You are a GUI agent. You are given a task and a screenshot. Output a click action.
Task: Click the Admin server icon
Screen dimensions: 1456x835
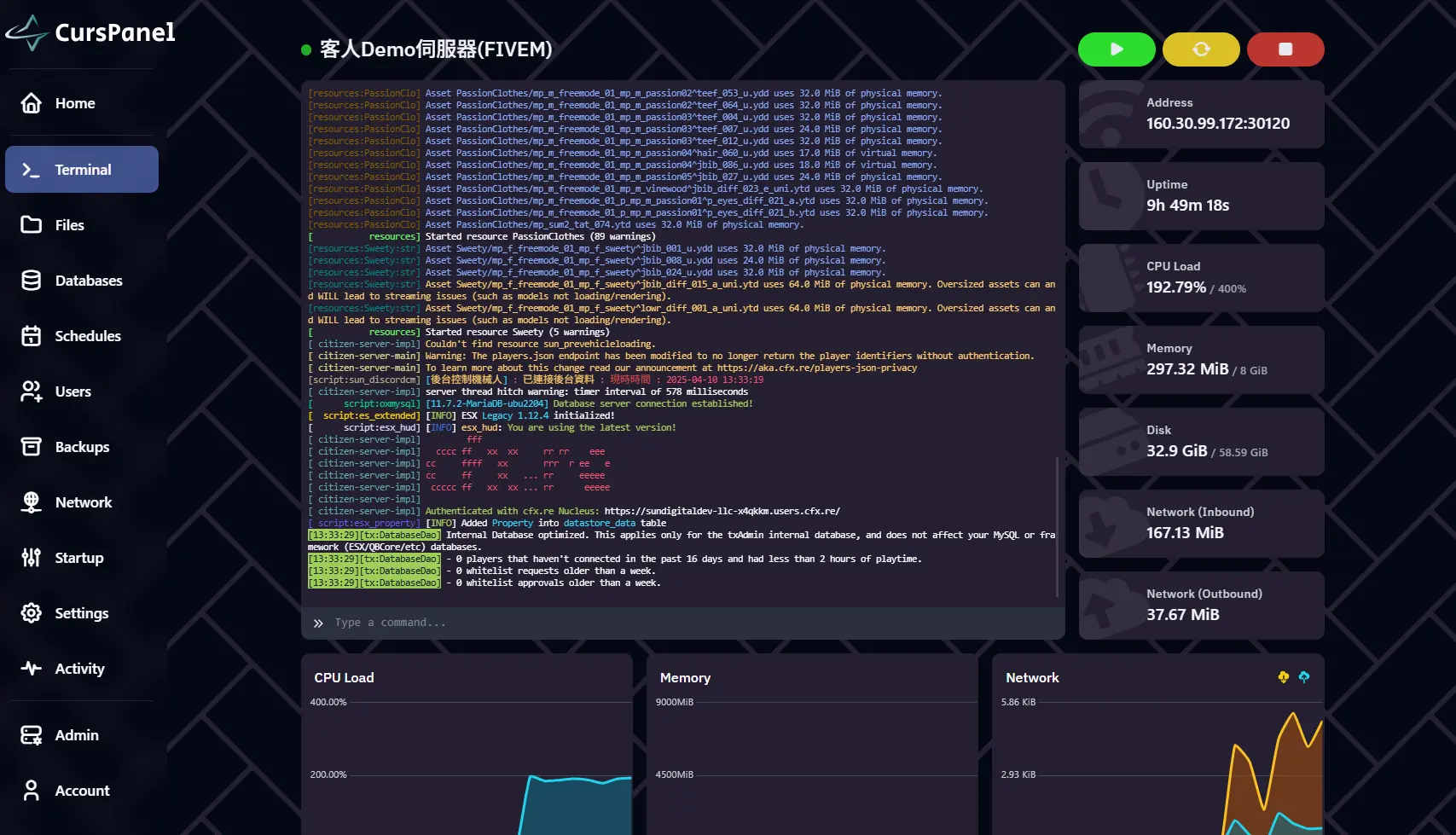[32, 735]
